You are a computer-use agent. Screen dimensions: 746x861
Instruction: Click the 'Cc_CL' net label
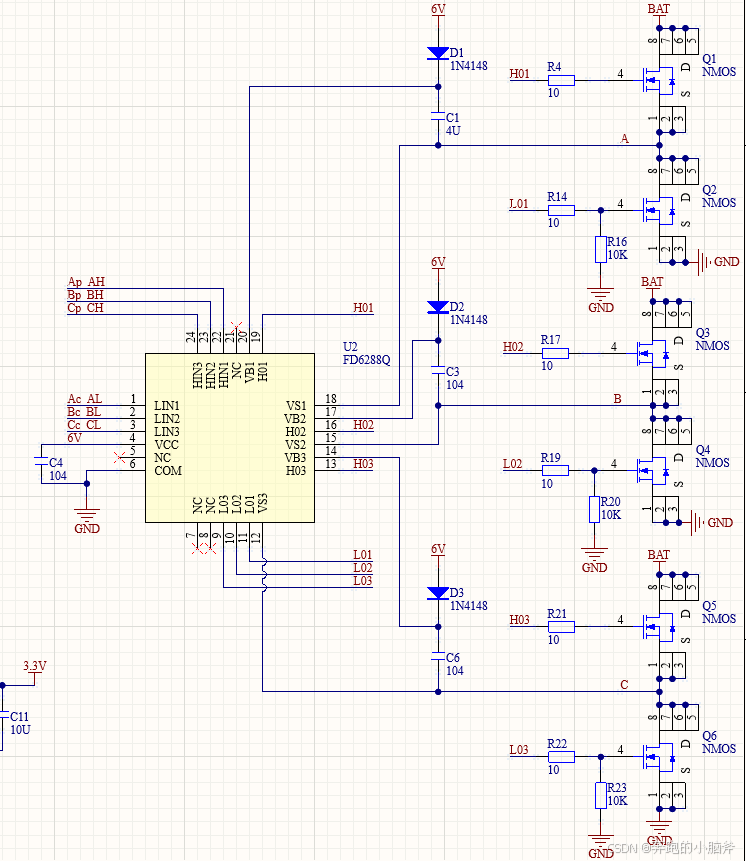pos(84,425)
